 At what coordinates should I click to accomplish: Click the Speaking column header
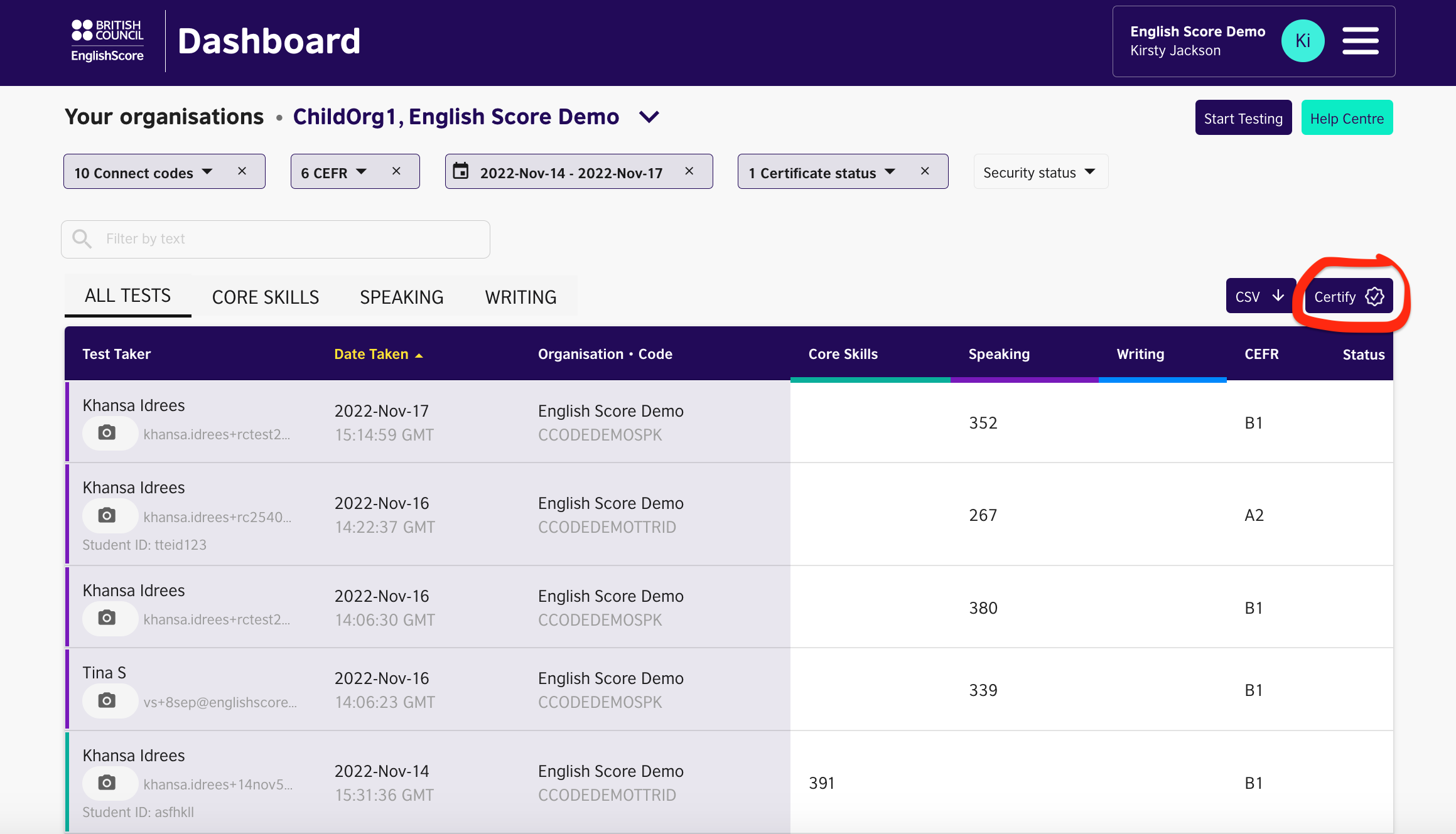coord(999,355)
